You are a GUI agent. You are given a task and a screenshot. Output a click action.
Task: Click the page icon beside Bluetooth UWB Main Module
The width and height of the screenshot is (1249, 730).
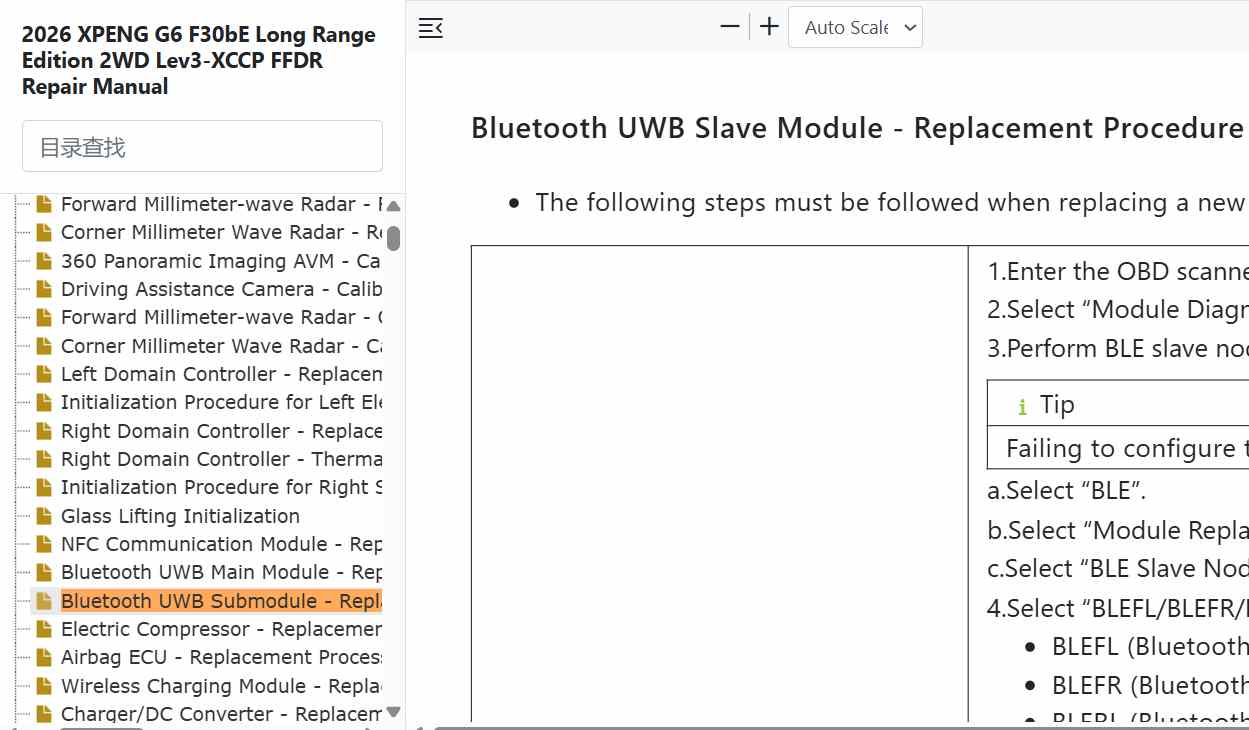[43, 572]
